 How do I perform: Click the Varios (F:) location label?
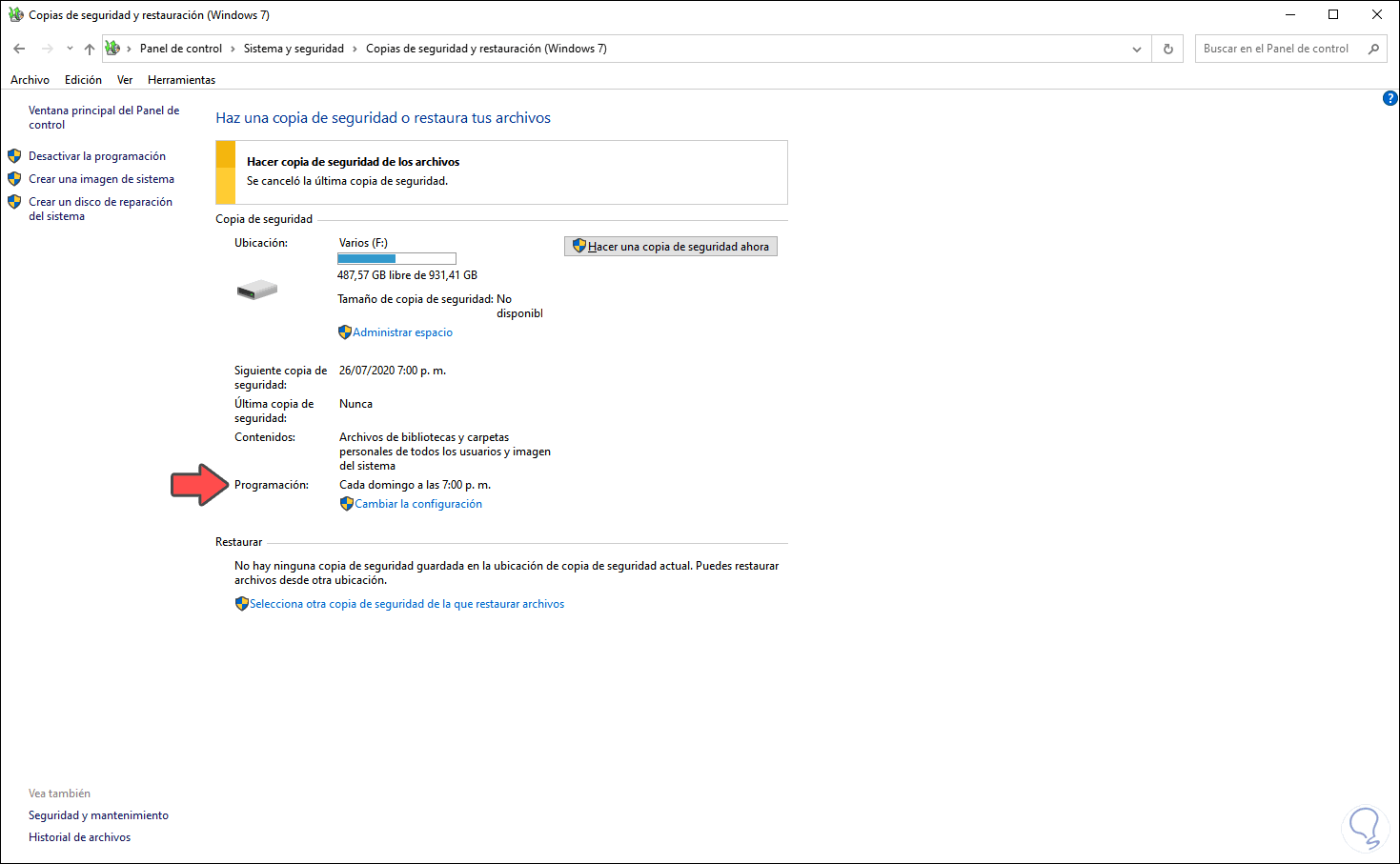(363, 243)
